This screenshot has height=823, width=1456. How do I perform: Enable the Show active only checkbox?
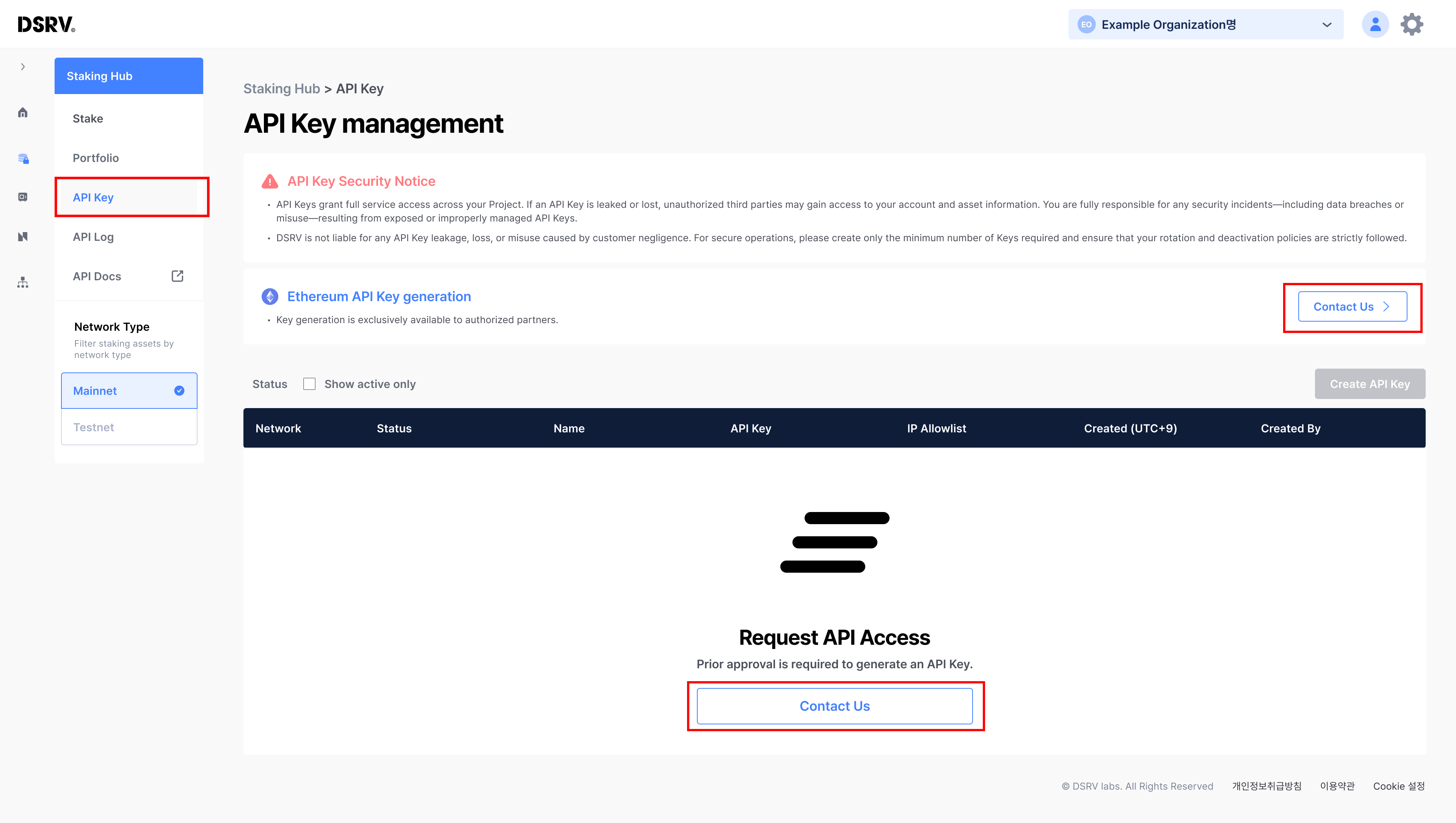[309, 384]
